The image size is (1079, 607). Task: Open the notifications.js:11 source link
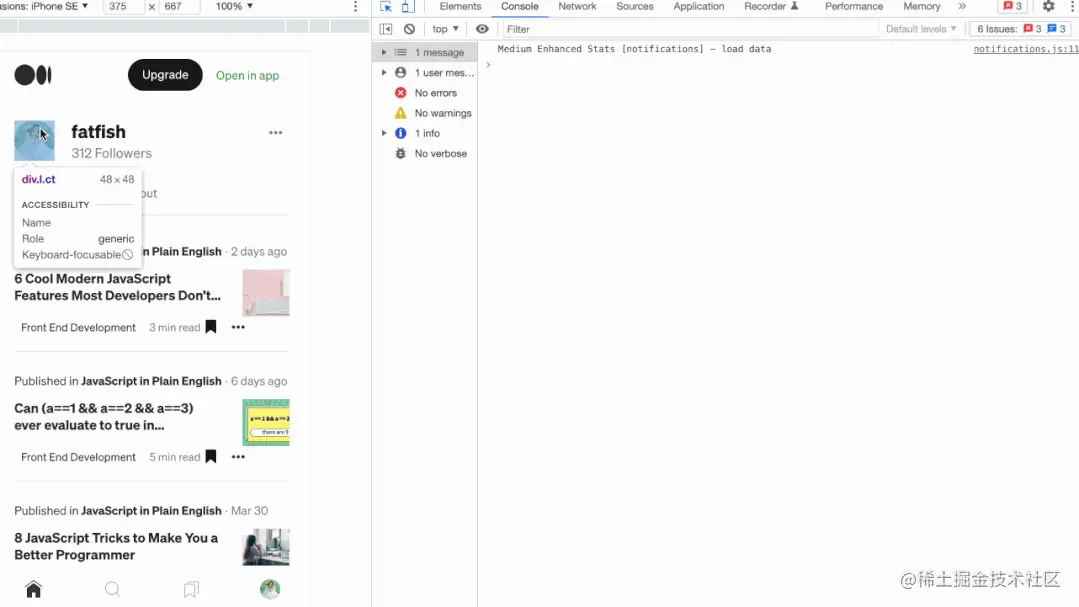[1024, 48]
